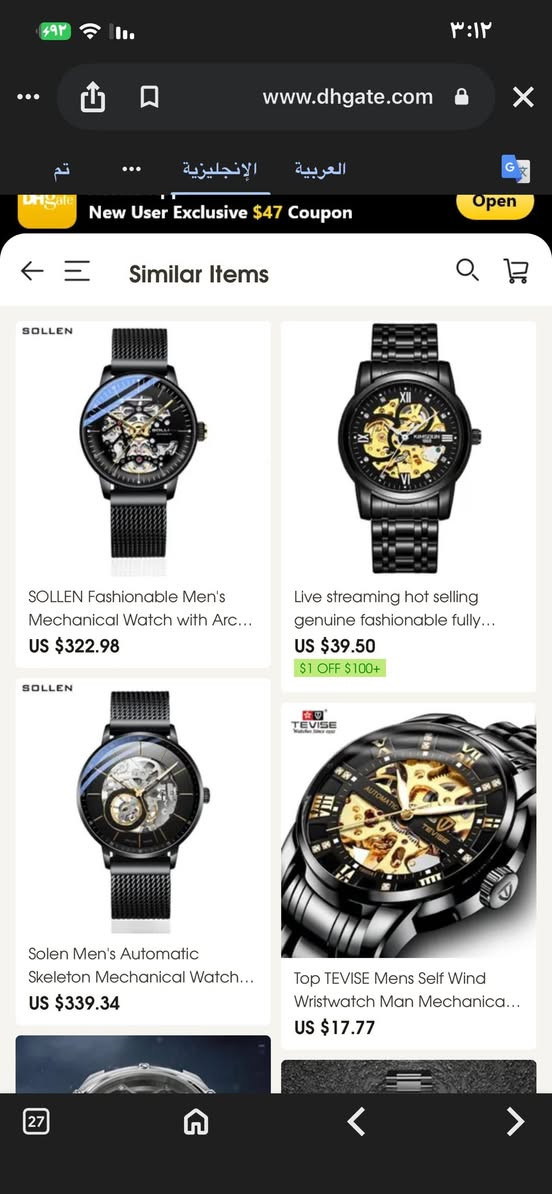Viewport: 552px width, 1194px height.
Task: Expand translate bar more options dots
Action: [x=132, y=168]
